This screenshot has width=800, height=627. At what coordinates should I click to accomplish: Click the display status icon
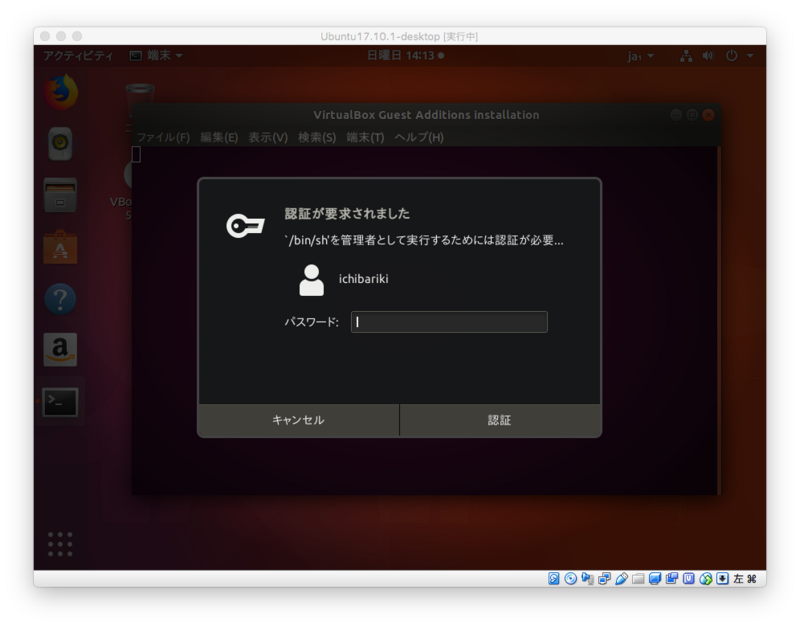(655, 579)
